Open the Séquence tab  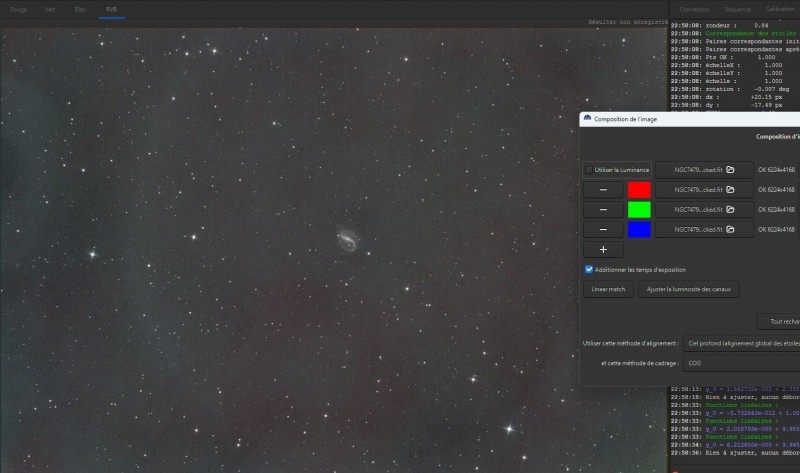pos(737,9)
